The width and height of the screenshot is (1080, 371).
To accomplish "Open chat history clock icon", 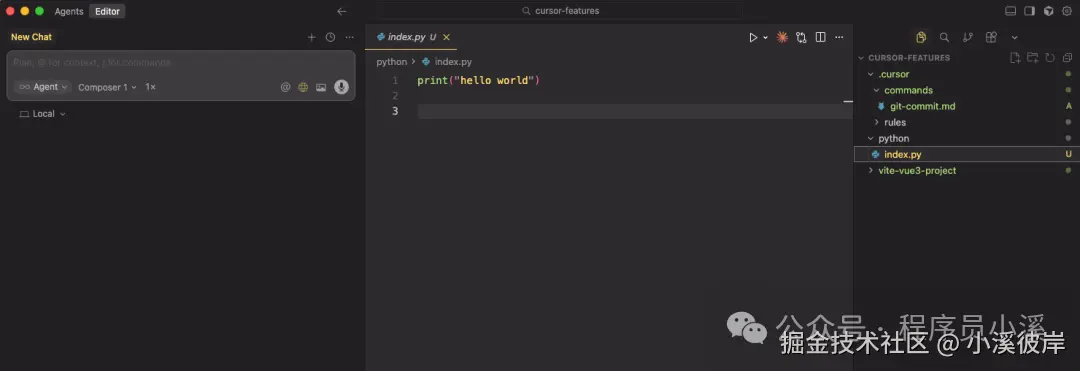I will point(331,37).
